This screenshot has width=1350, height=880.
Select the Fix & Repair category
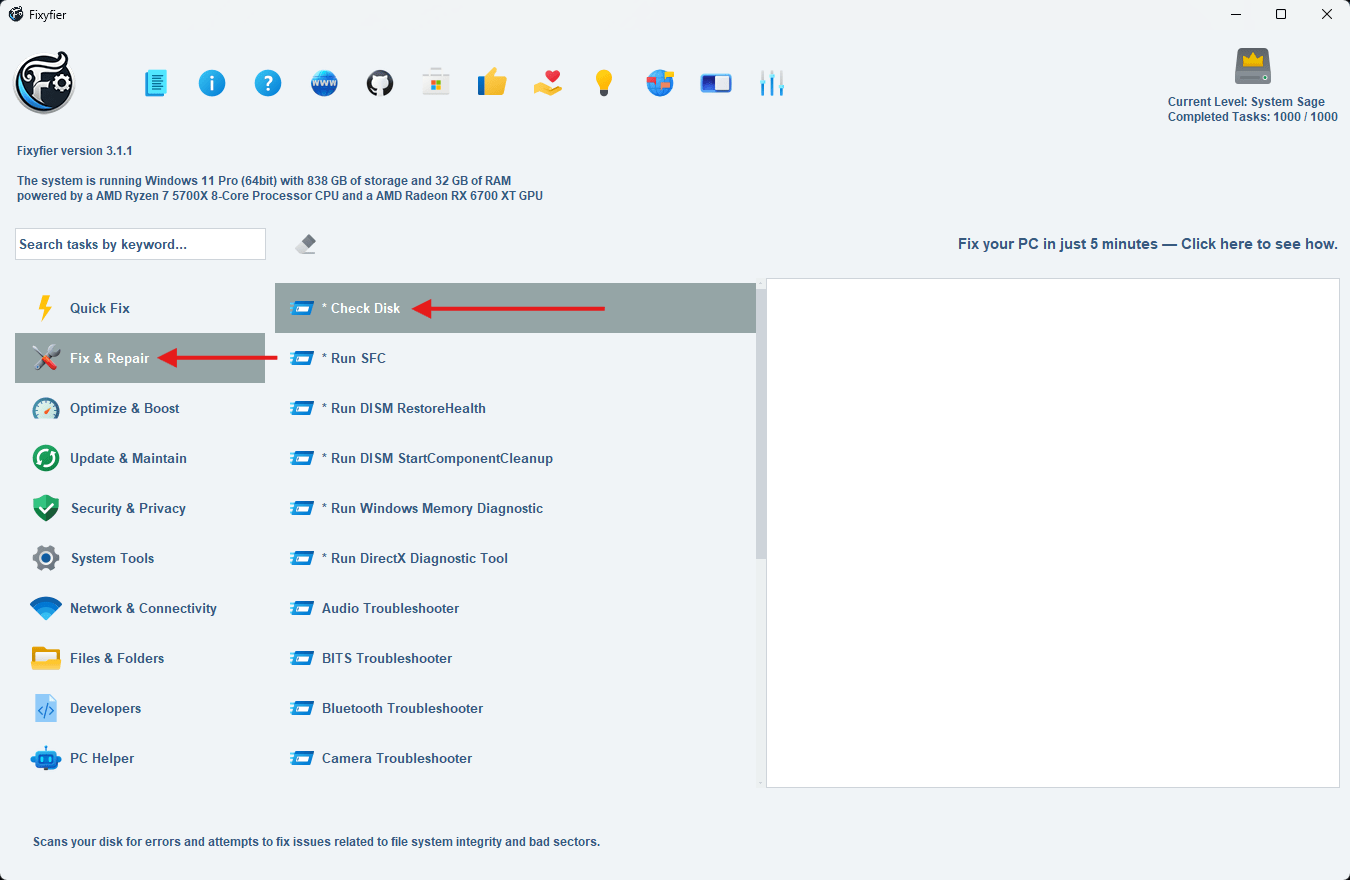coord(140,358)
